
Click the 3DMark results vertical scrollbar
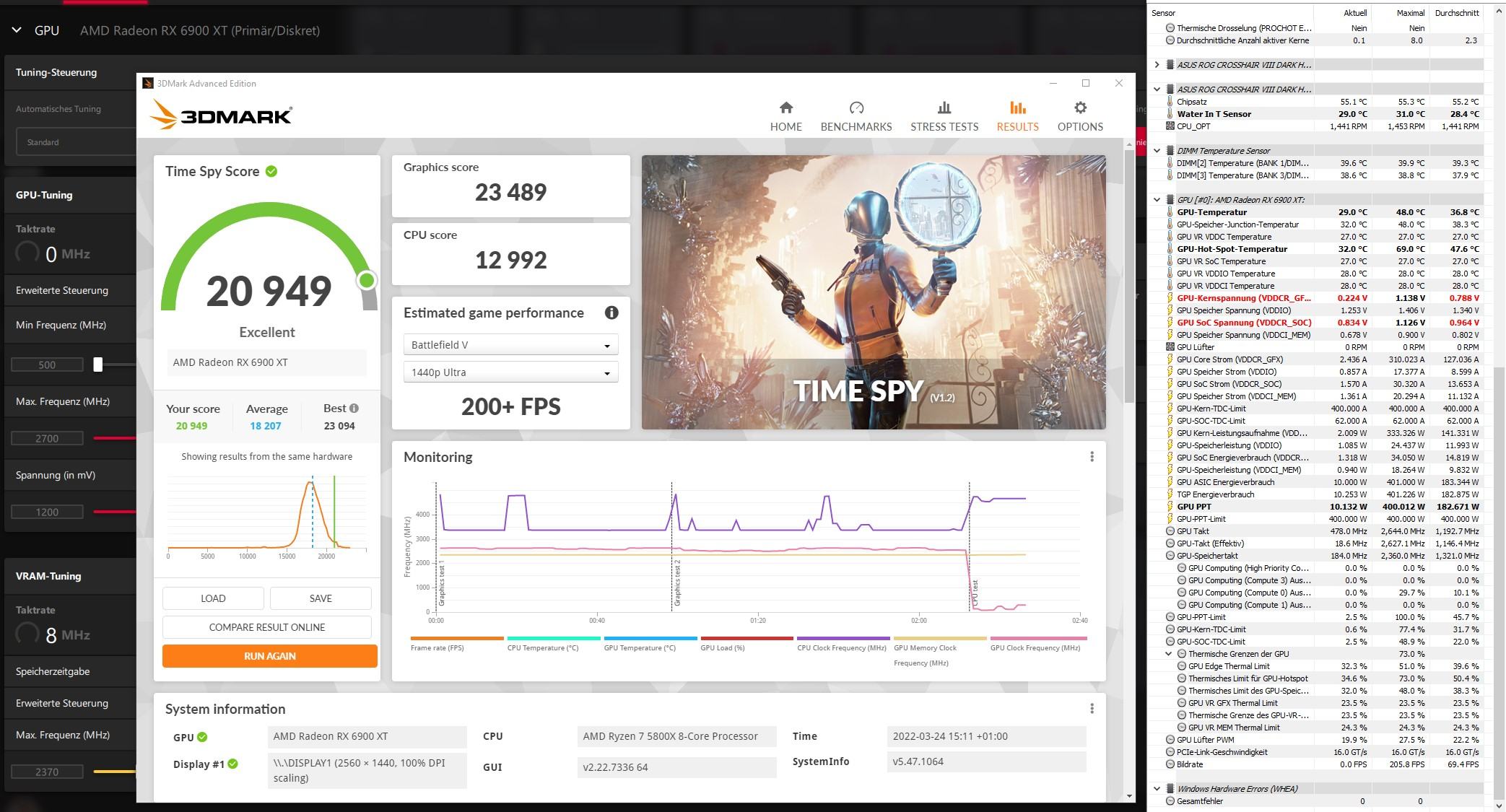(1129, 276)
